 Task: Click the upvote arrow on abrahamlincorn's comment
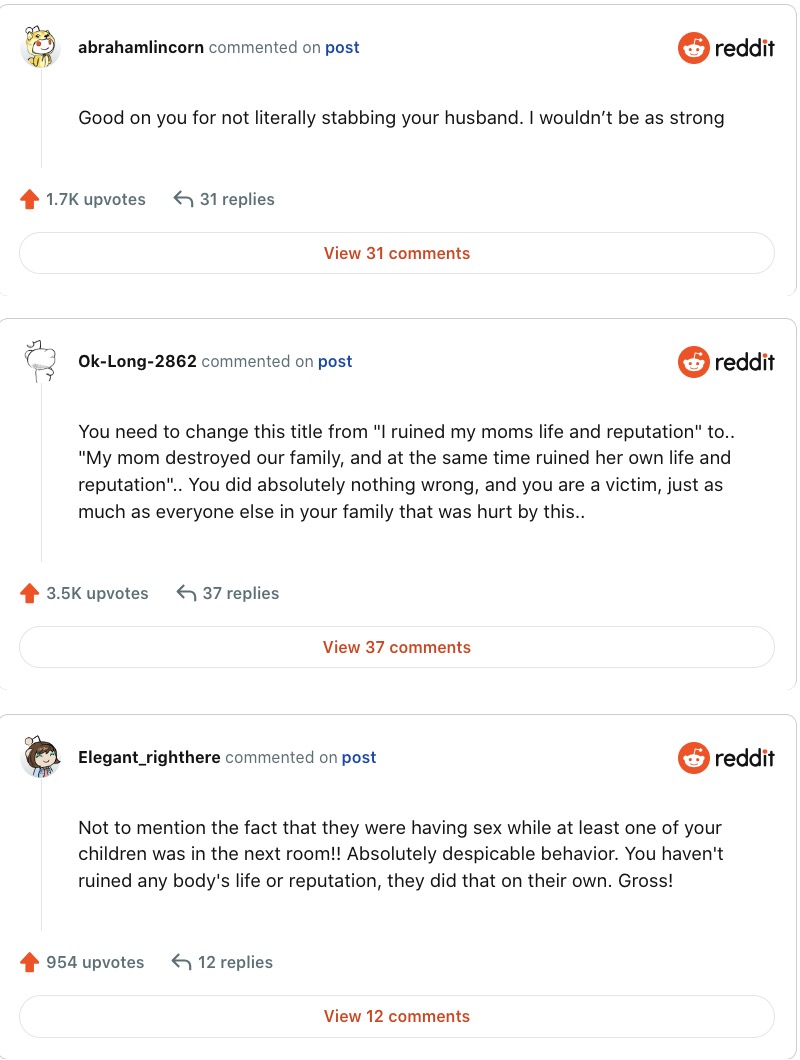(30, 199)
